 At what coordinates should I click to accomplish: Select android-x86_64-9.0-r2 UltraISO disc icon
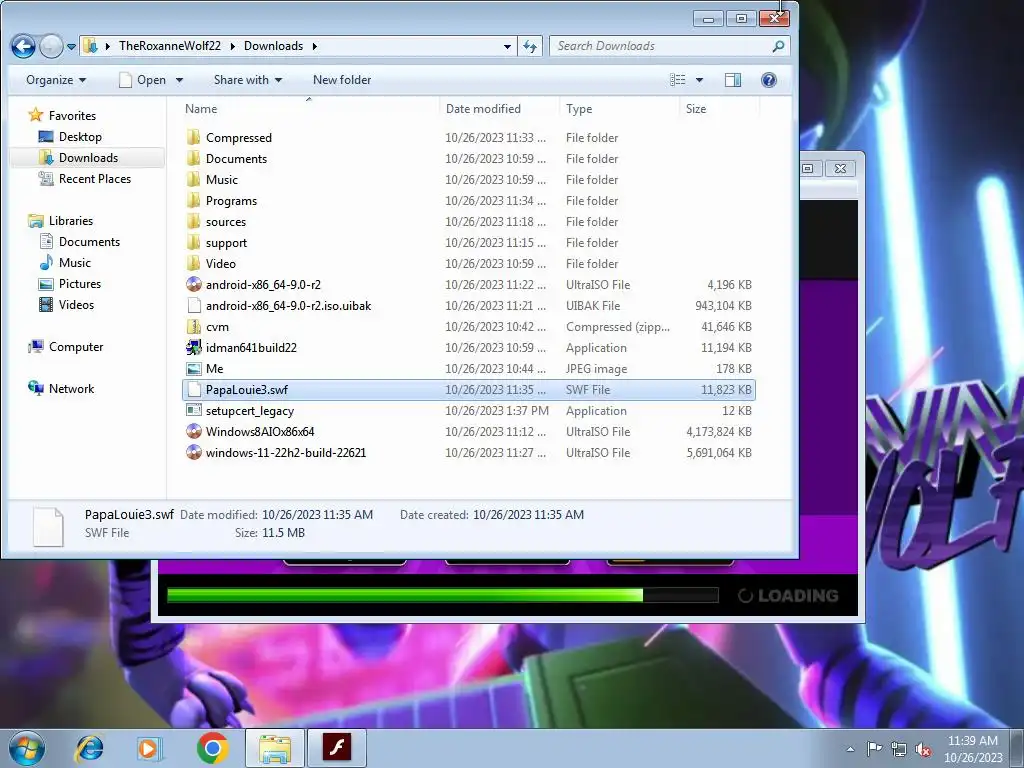coord(193,284)
